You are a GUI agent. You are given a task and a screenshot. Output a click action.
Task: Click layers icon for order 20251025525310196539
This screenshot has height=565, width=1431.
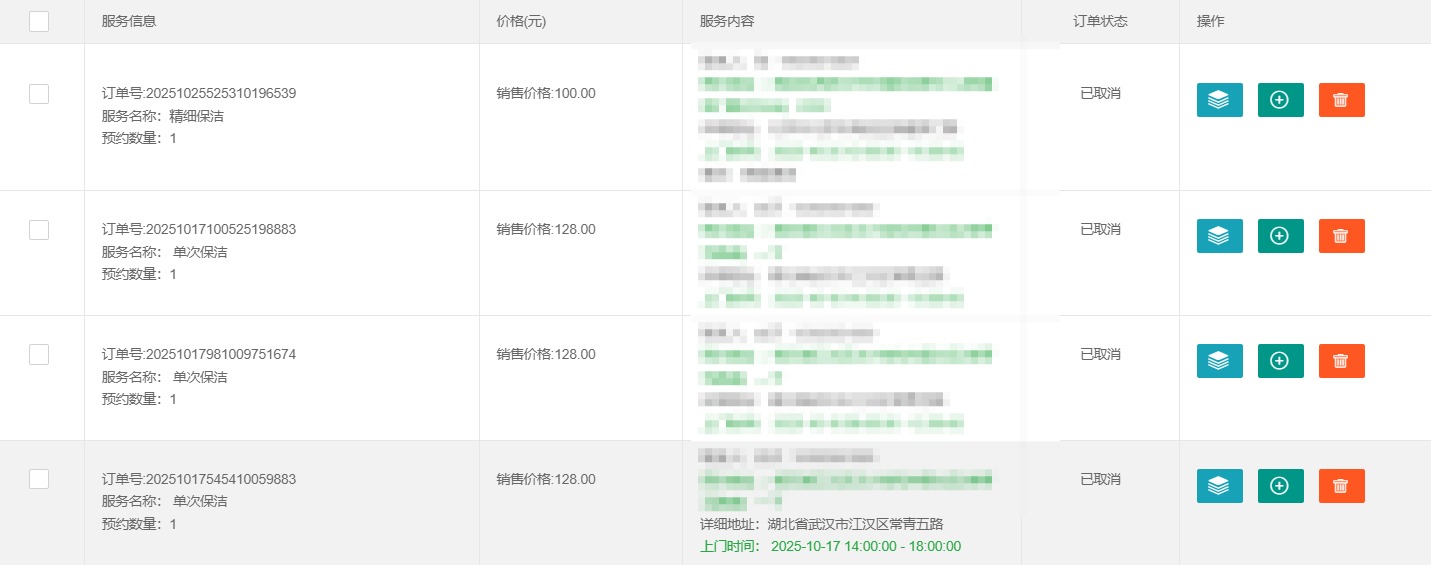[x=1219, y=100]
